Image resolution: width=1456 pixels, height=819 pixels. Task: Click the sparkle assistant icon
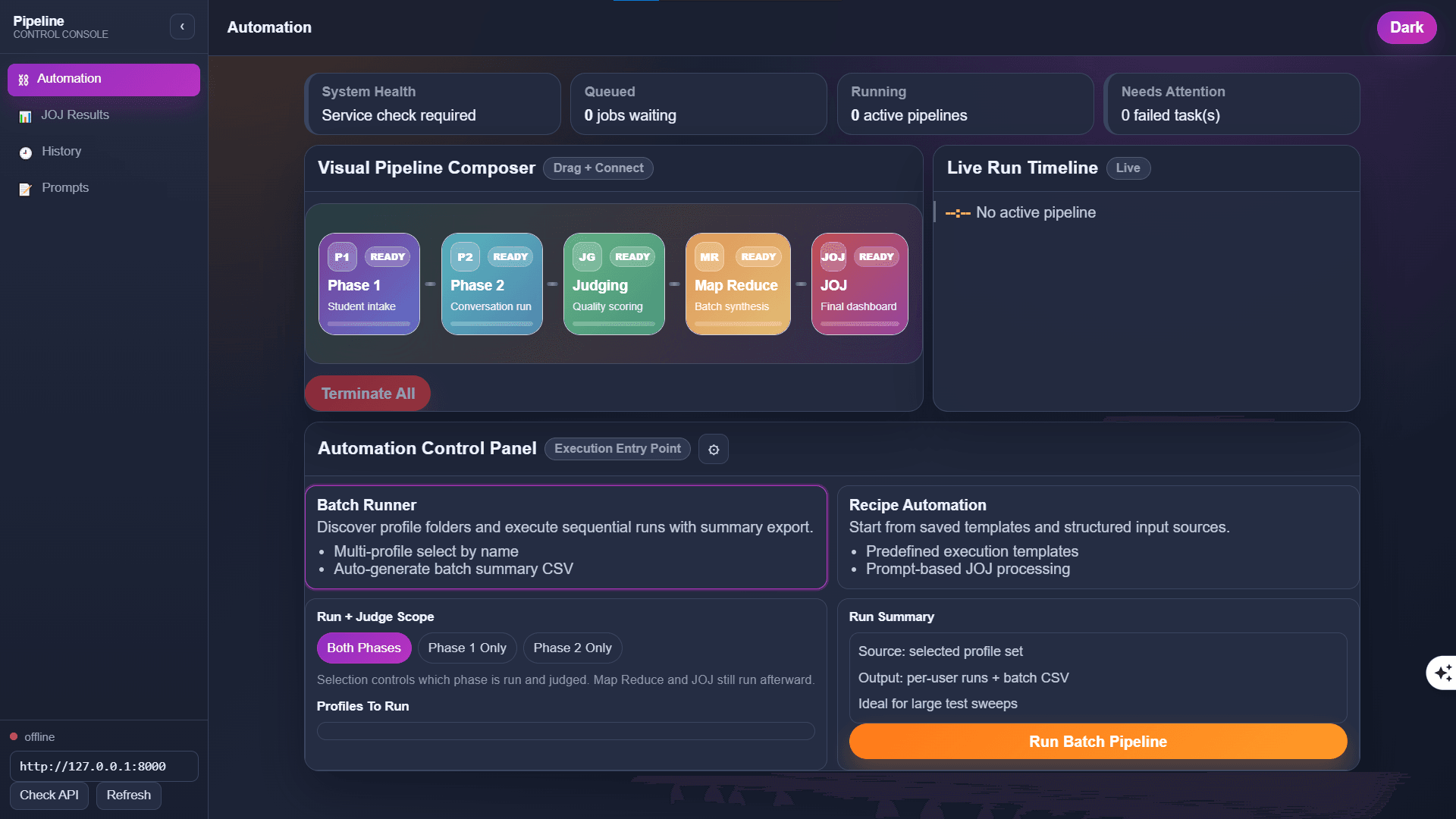[x=1443, y=673]
